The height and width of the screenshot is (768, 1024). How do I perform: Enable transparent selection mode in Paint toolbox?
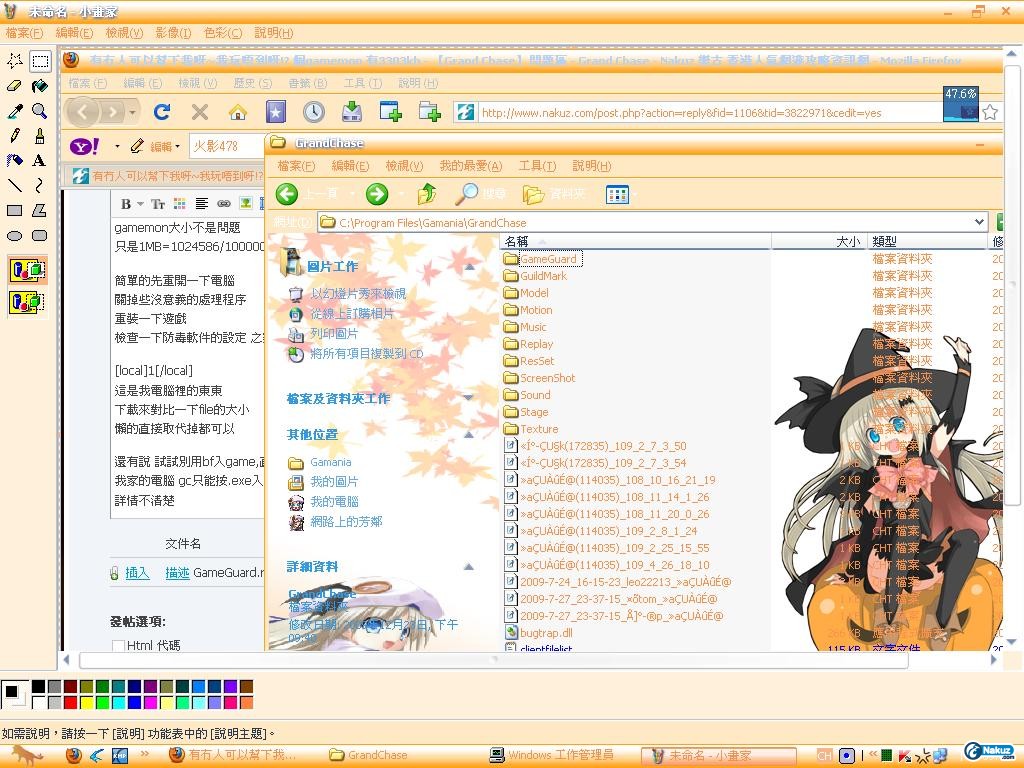click(27, 302)
